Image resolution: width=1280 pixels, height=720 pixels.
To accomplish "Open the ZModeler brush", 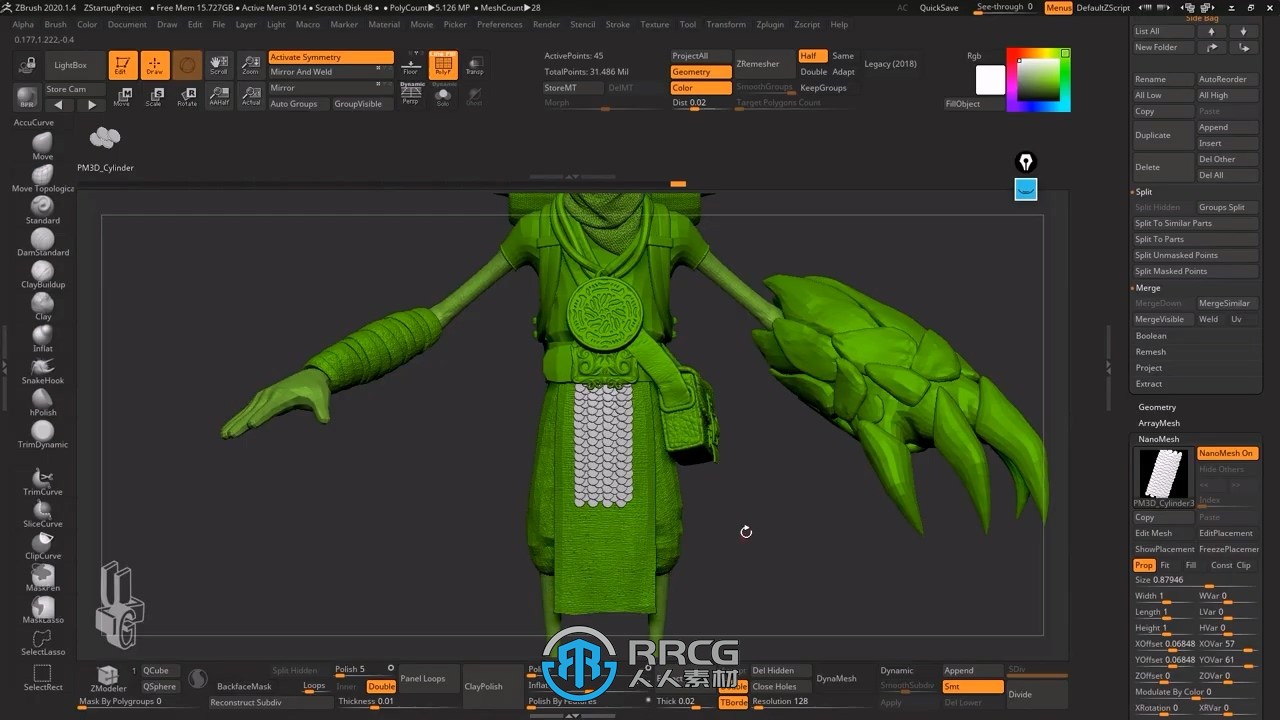I will pos(108,679).
